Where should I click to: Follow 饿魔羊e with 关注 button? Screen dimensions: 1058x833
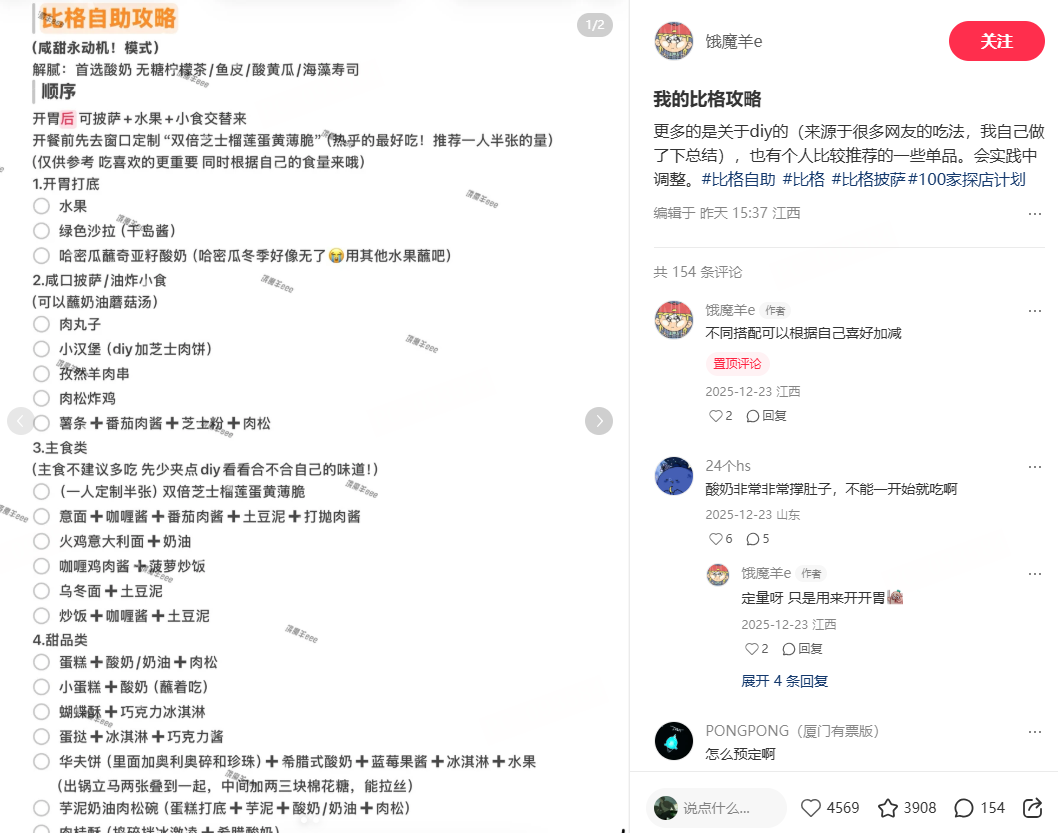(x=996, y=41)
